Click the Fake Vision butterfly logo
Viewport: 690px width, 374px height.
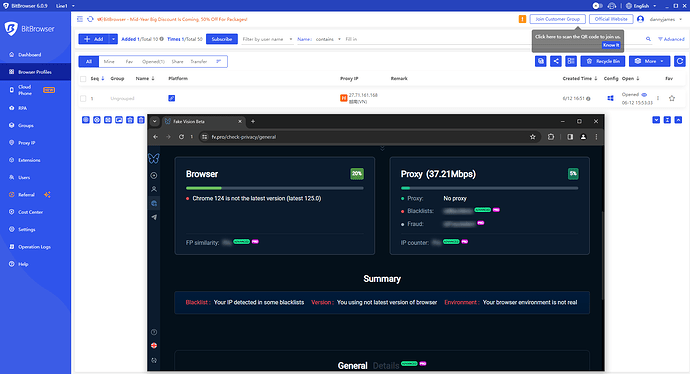click(154, 158)
